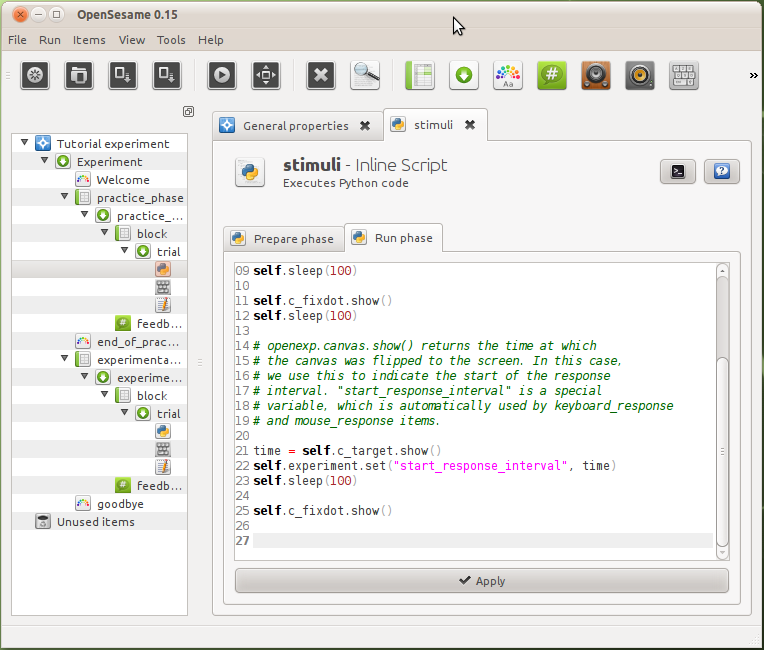Add a keyboard response item from toolbar
Viewport: 764px width, 650px height.
(x=684, y=75)
